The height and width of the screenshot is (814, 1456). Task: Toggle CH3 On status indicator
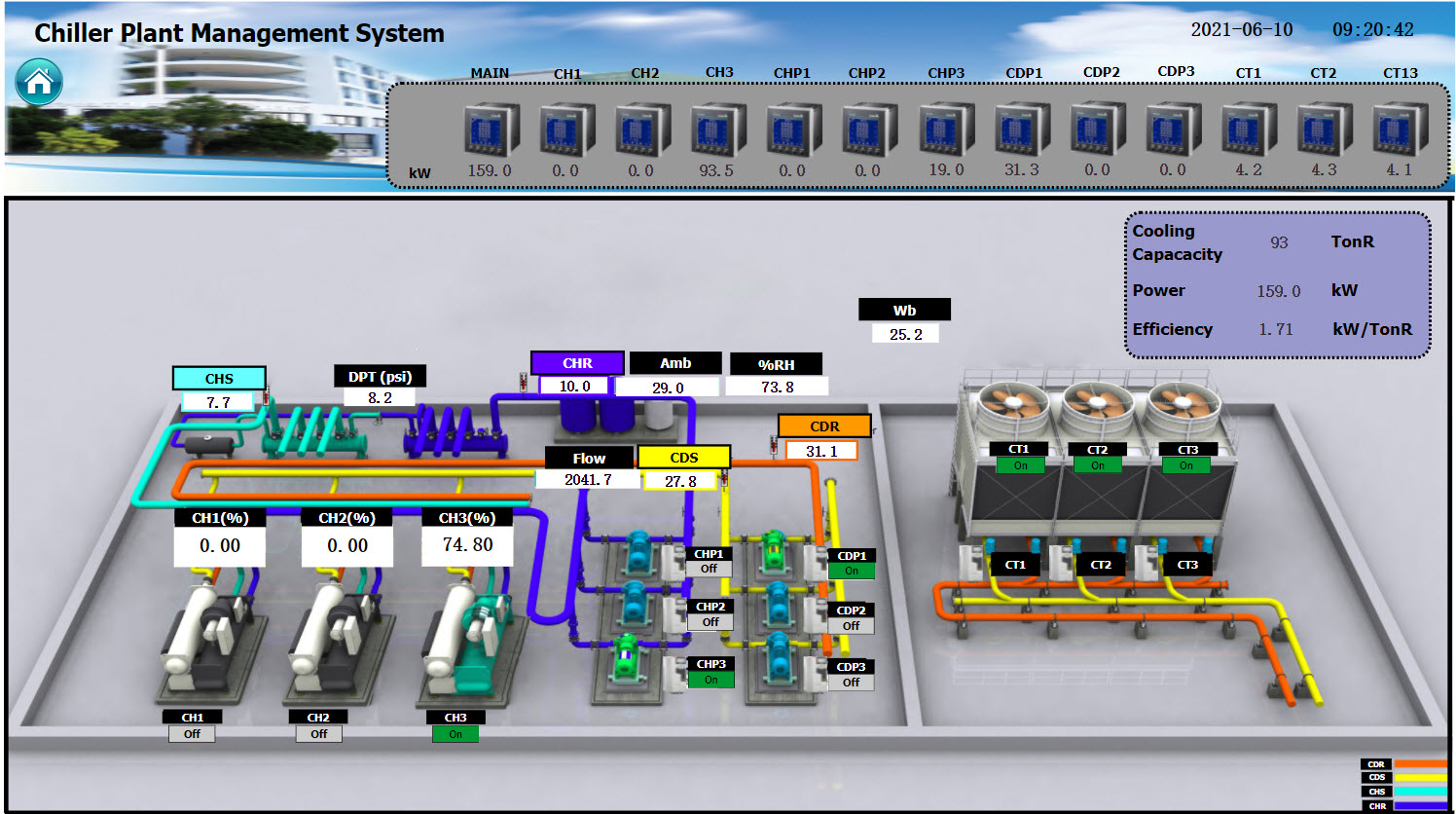pyautogui.click(x=455, y=734)
